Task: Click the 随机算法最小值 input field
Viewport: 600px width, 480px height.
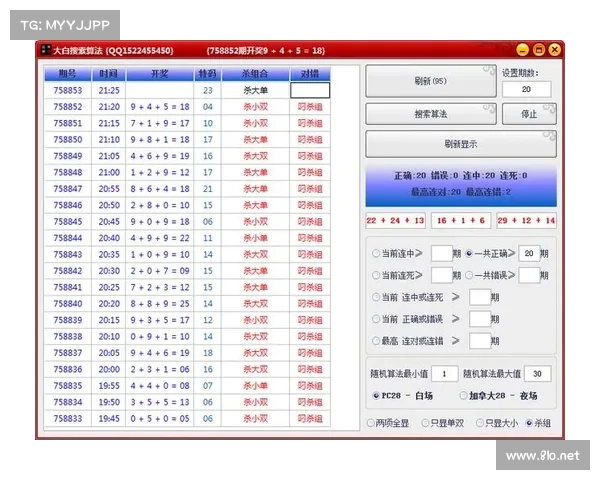Action: [x=445, y=374]
